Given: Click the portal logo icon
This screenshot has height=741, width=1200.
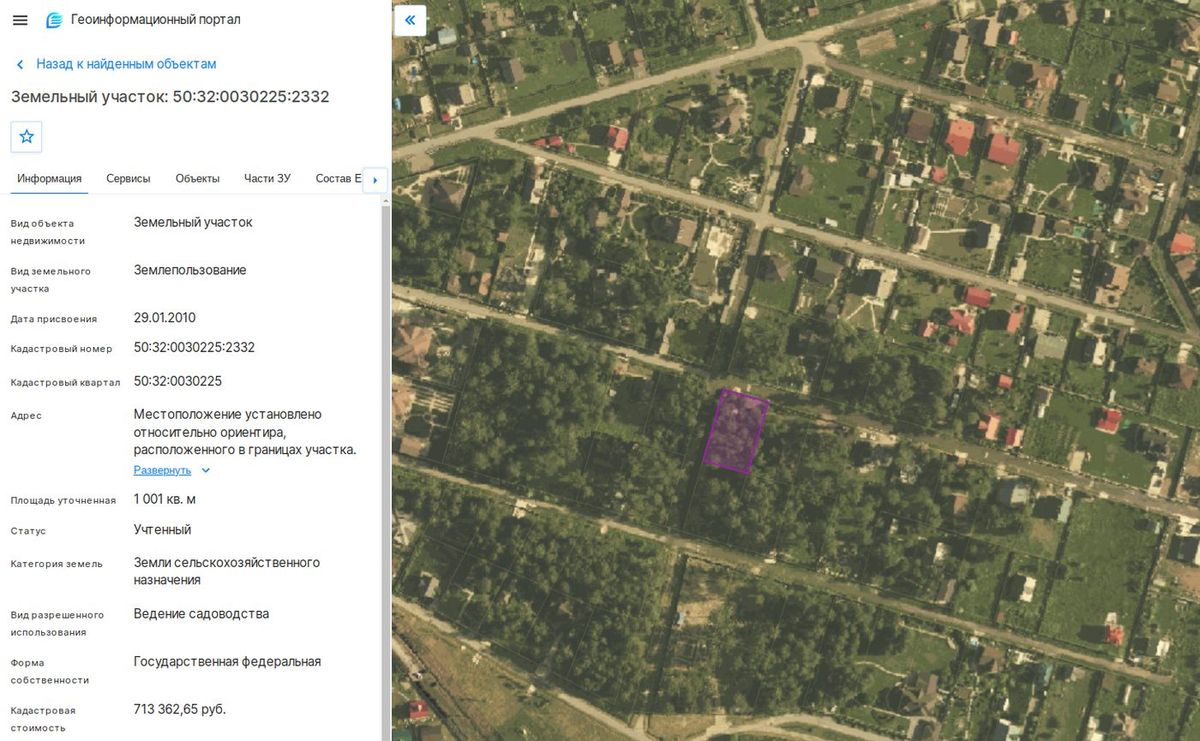Looking at the screenshot, I should click(x=54, y=20).
